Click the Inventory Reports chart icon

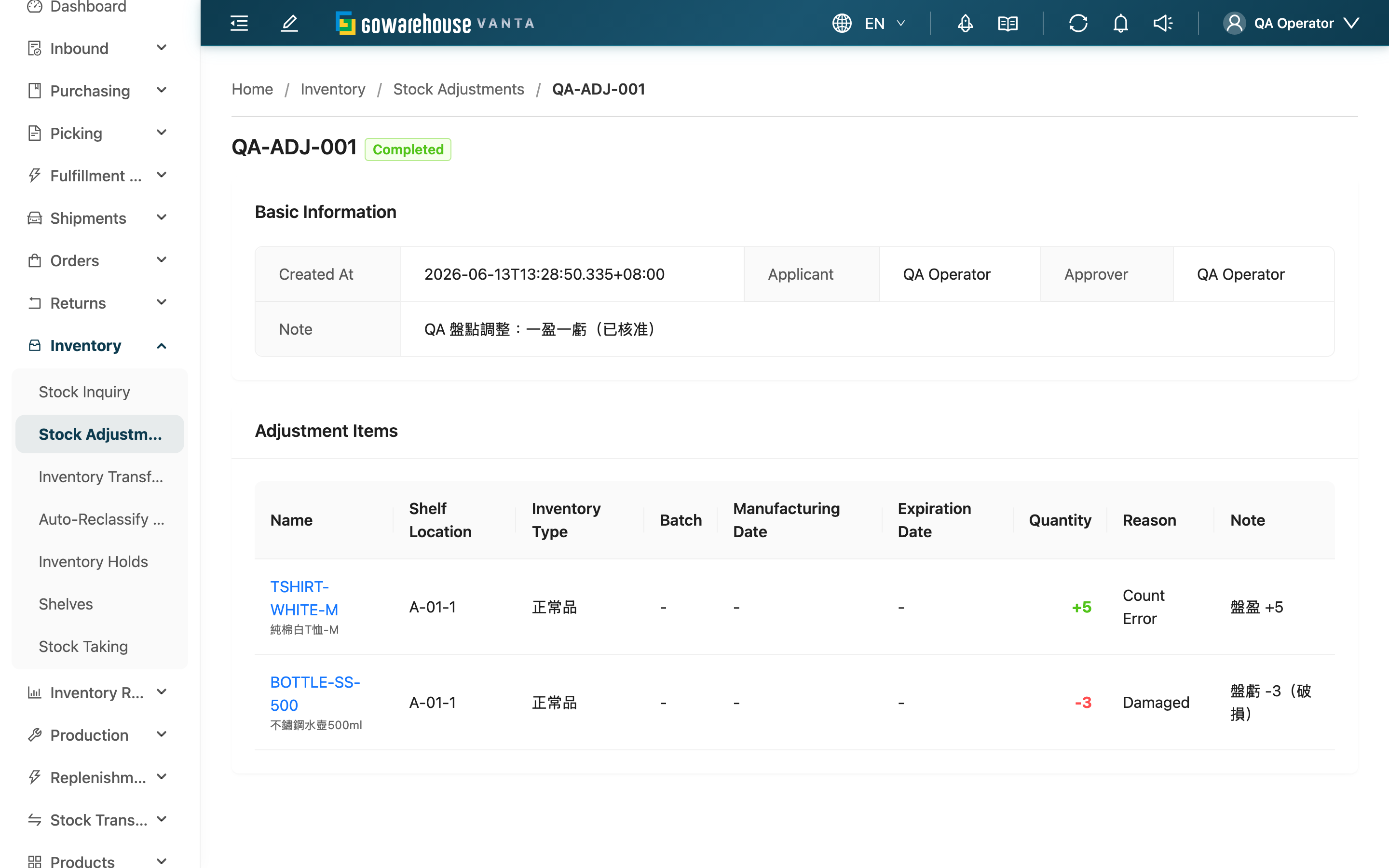(34, 693)
